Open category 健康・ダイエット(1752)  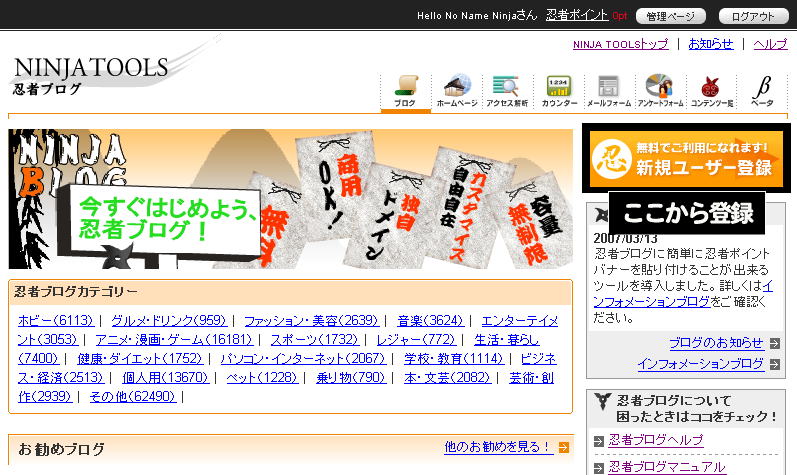(140, 359)
